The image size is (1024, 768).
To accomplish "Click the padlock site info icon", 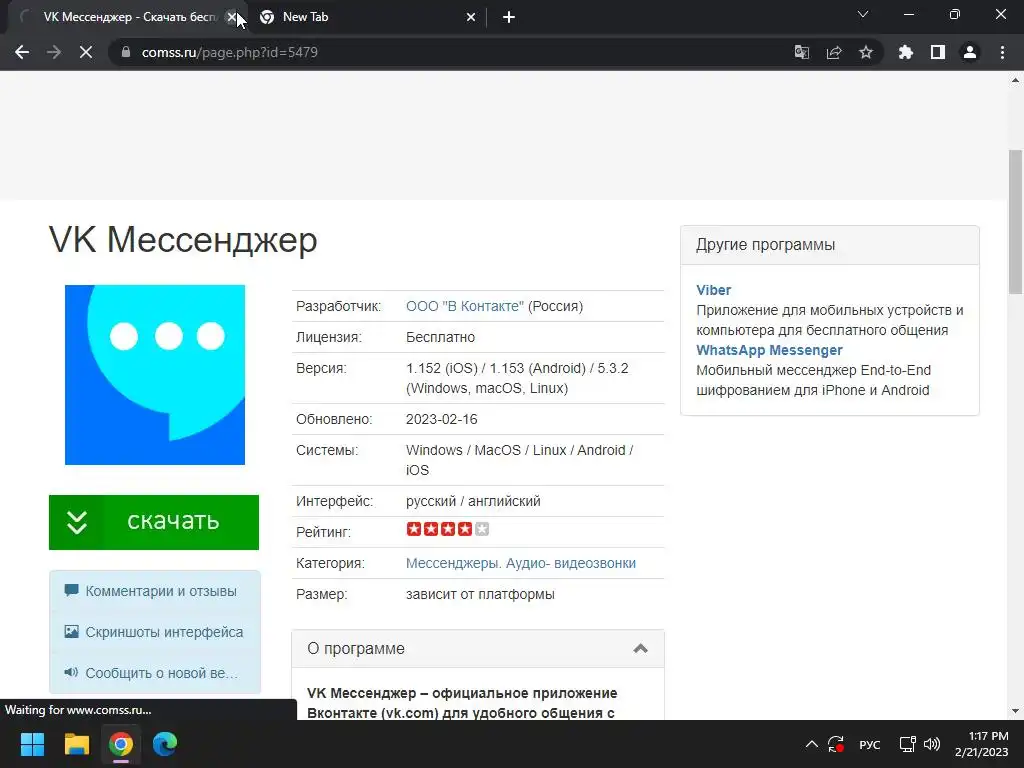I will [126, 52].
